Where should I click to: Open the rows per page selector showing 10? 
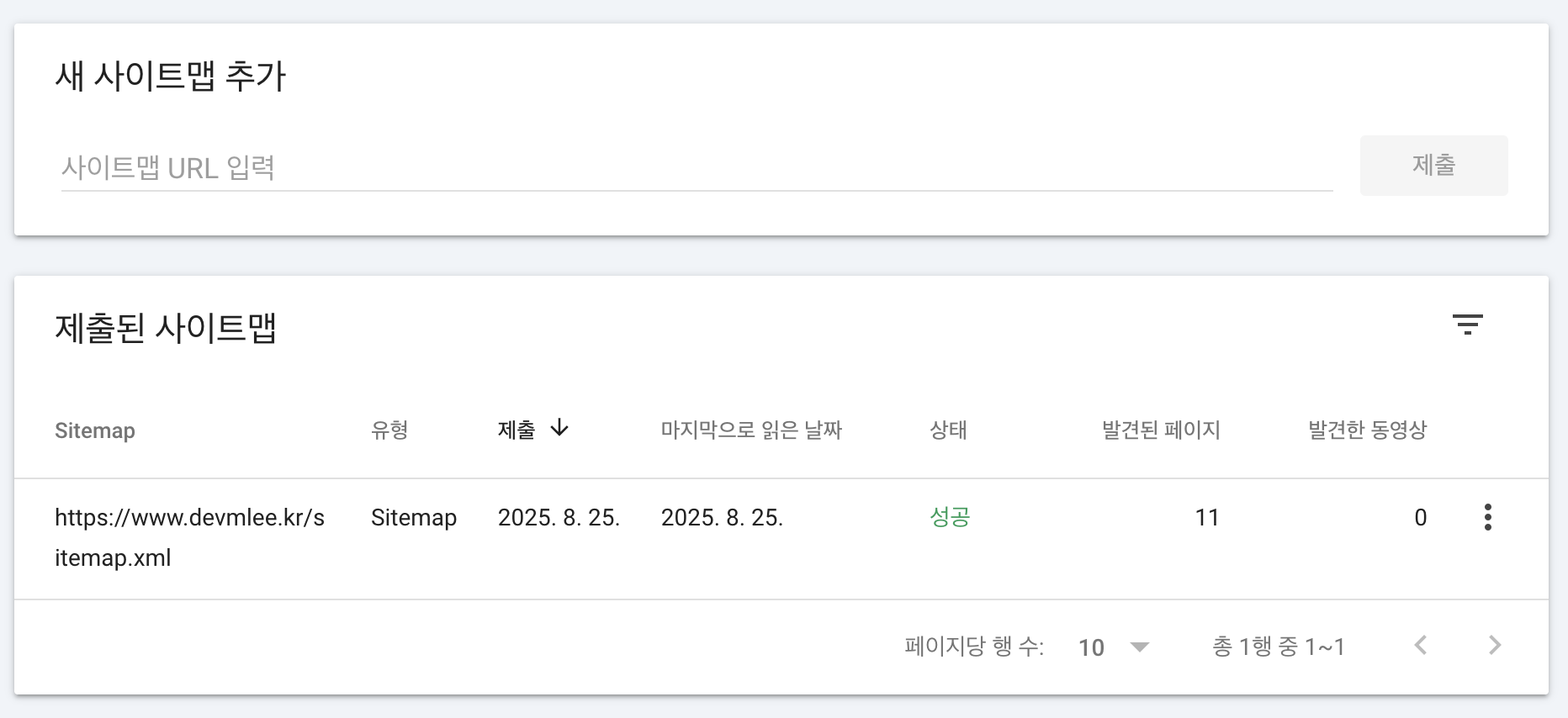[x=1091, y=647]
